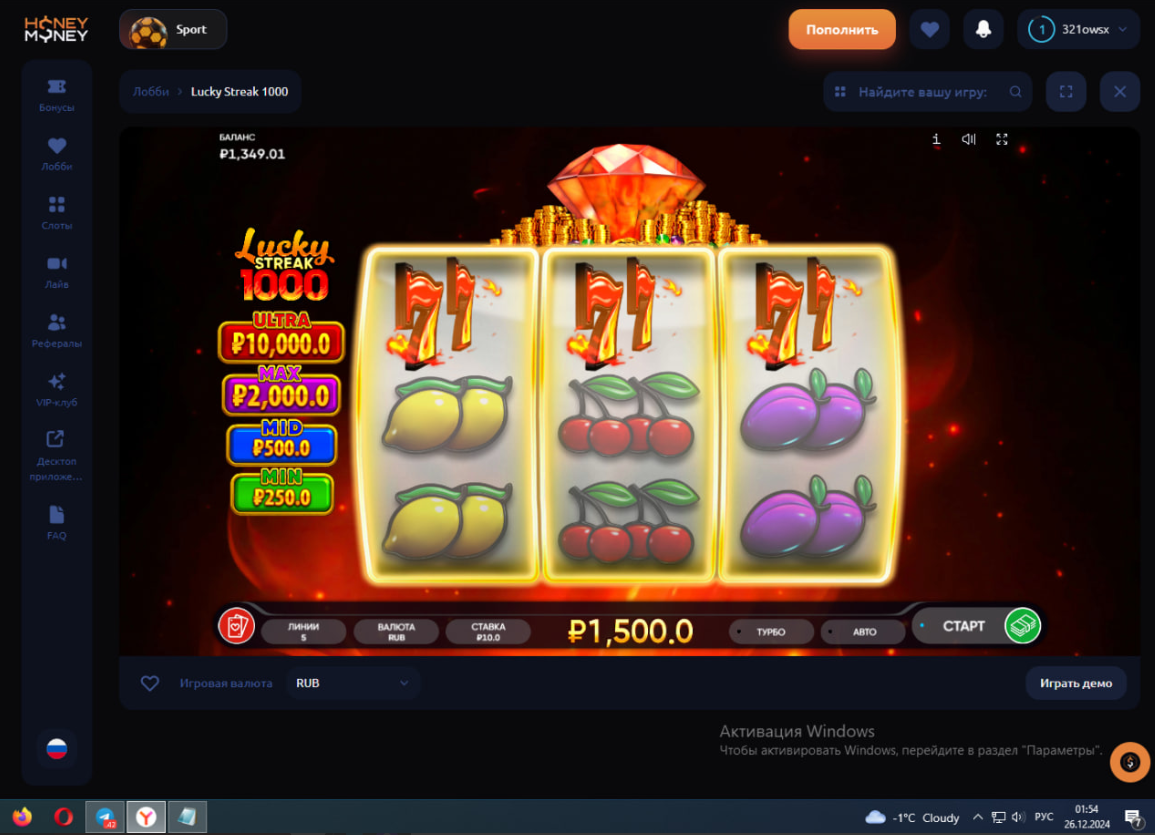The width and height of the screenshot is (1155, 835).
Task: Click the game search field
Action: (927, 92)
